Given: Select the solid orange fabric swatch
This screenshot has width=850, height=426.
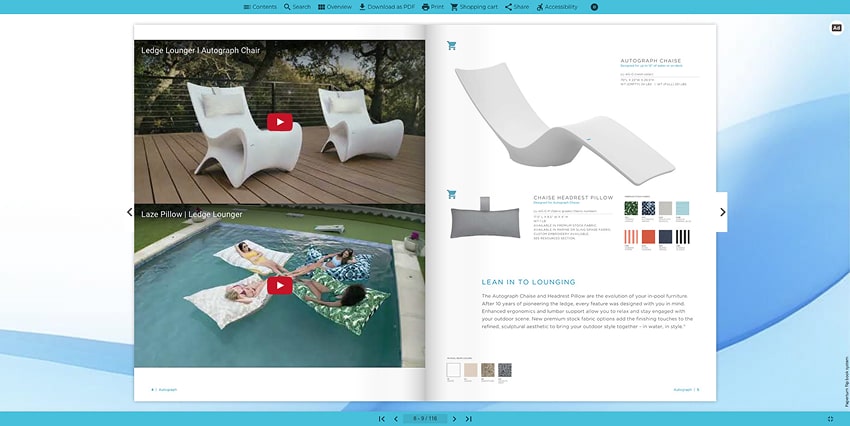Looking at the screenshot, I should pyautogui.click(x=648, y=237).
